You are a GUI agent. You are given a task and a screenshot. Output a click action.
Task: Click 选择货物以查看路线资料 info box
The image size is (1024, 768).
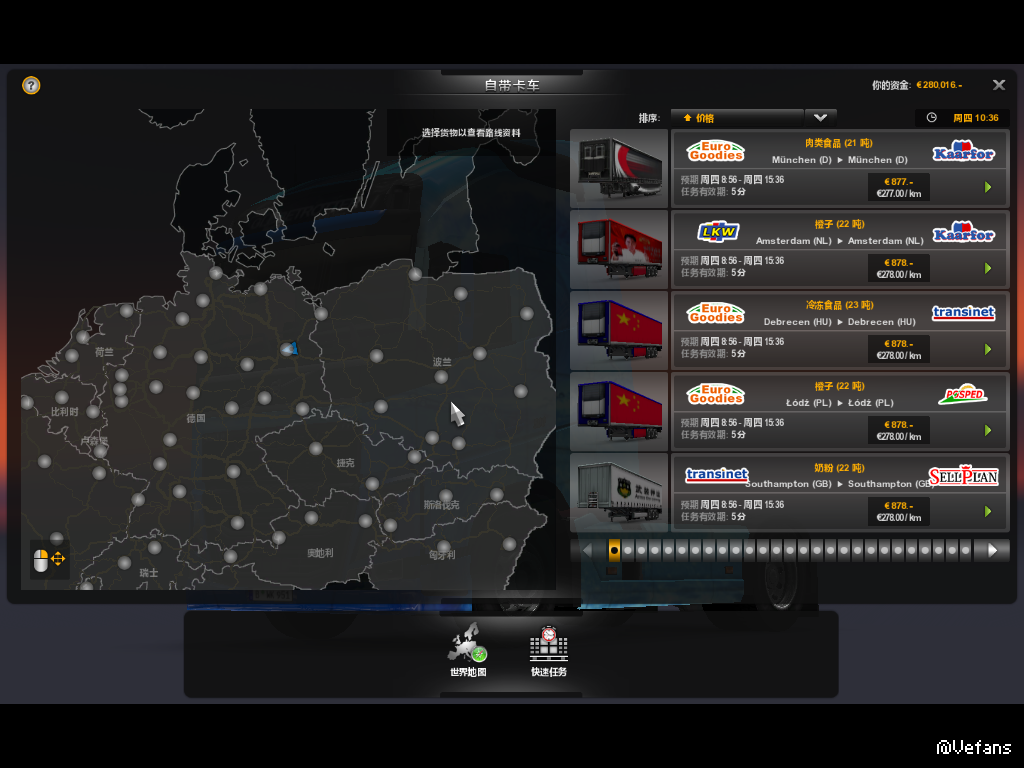tap(471, 133)
